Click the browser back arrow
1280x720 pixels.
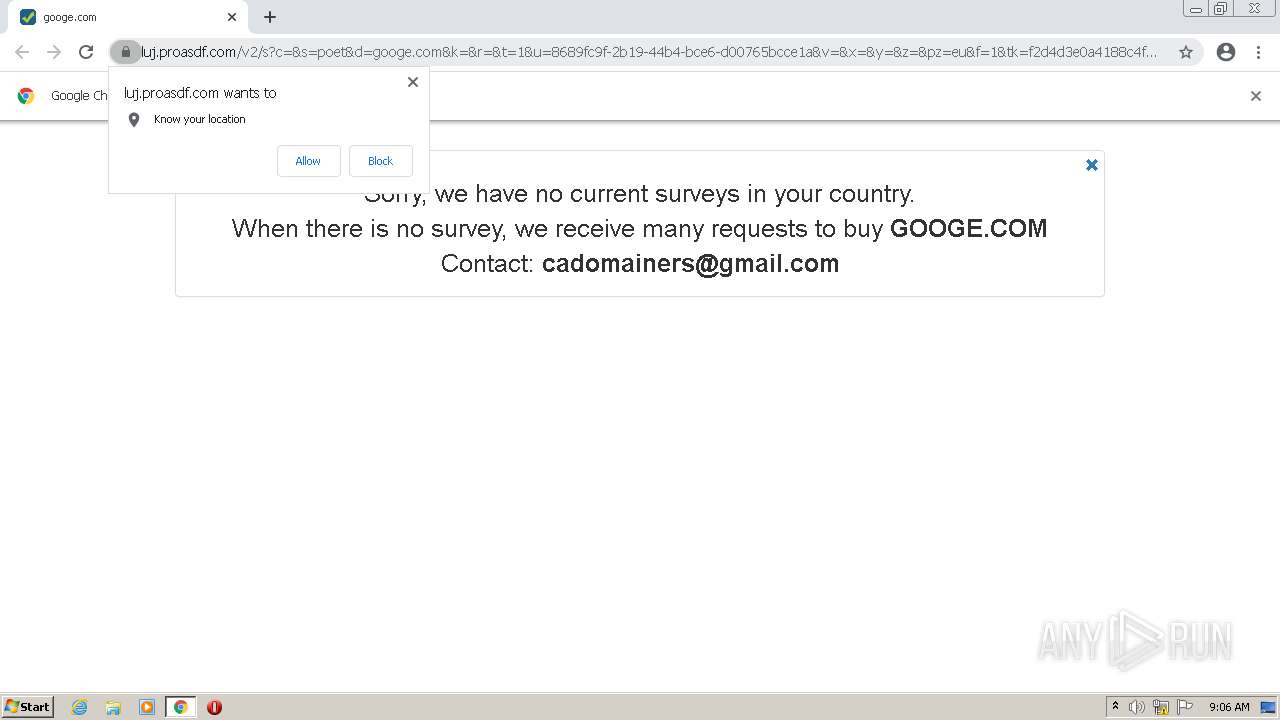coord(22,52)
